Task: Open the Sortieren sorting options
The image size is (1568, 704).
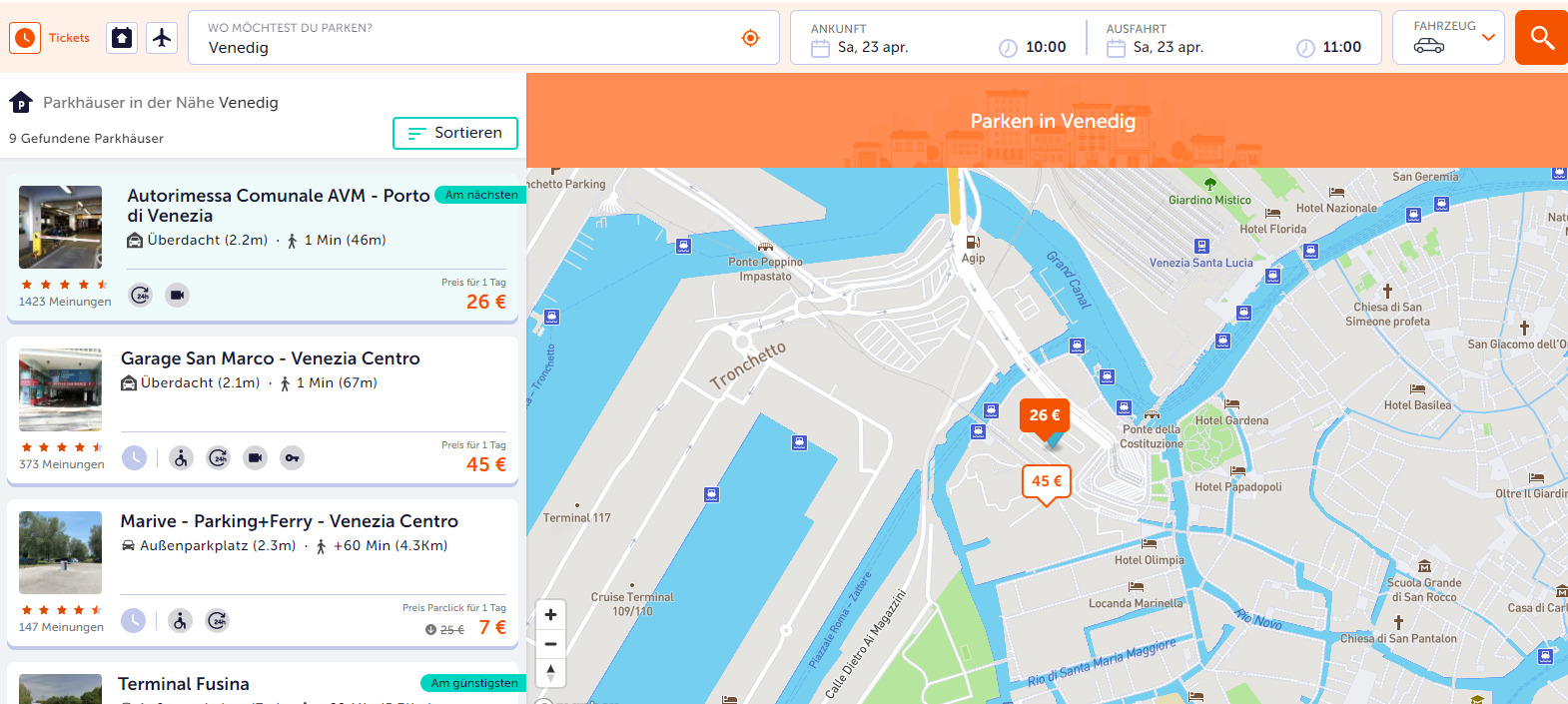Action: [454, 133]
